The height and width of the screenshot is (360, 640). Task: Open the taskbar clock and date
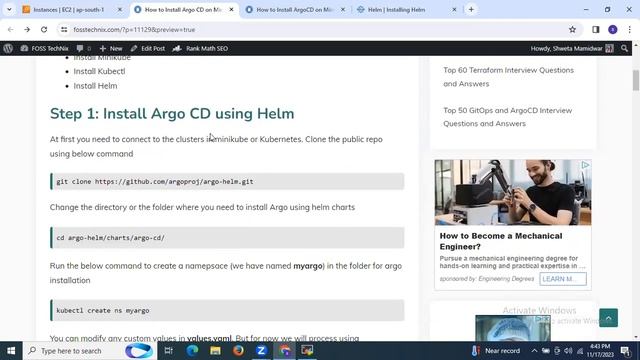click(600, 351)
